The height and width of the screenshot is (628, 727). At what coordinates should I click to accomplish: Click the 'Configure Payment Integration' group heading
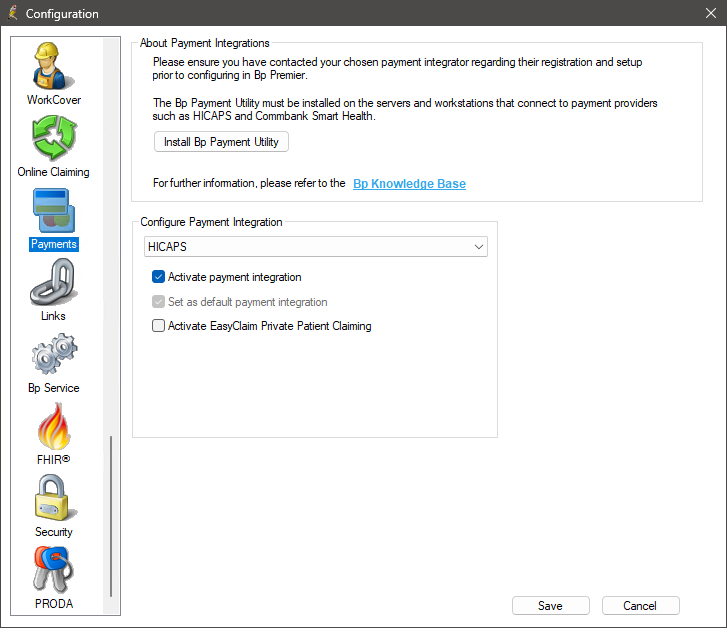coord(211,222)
